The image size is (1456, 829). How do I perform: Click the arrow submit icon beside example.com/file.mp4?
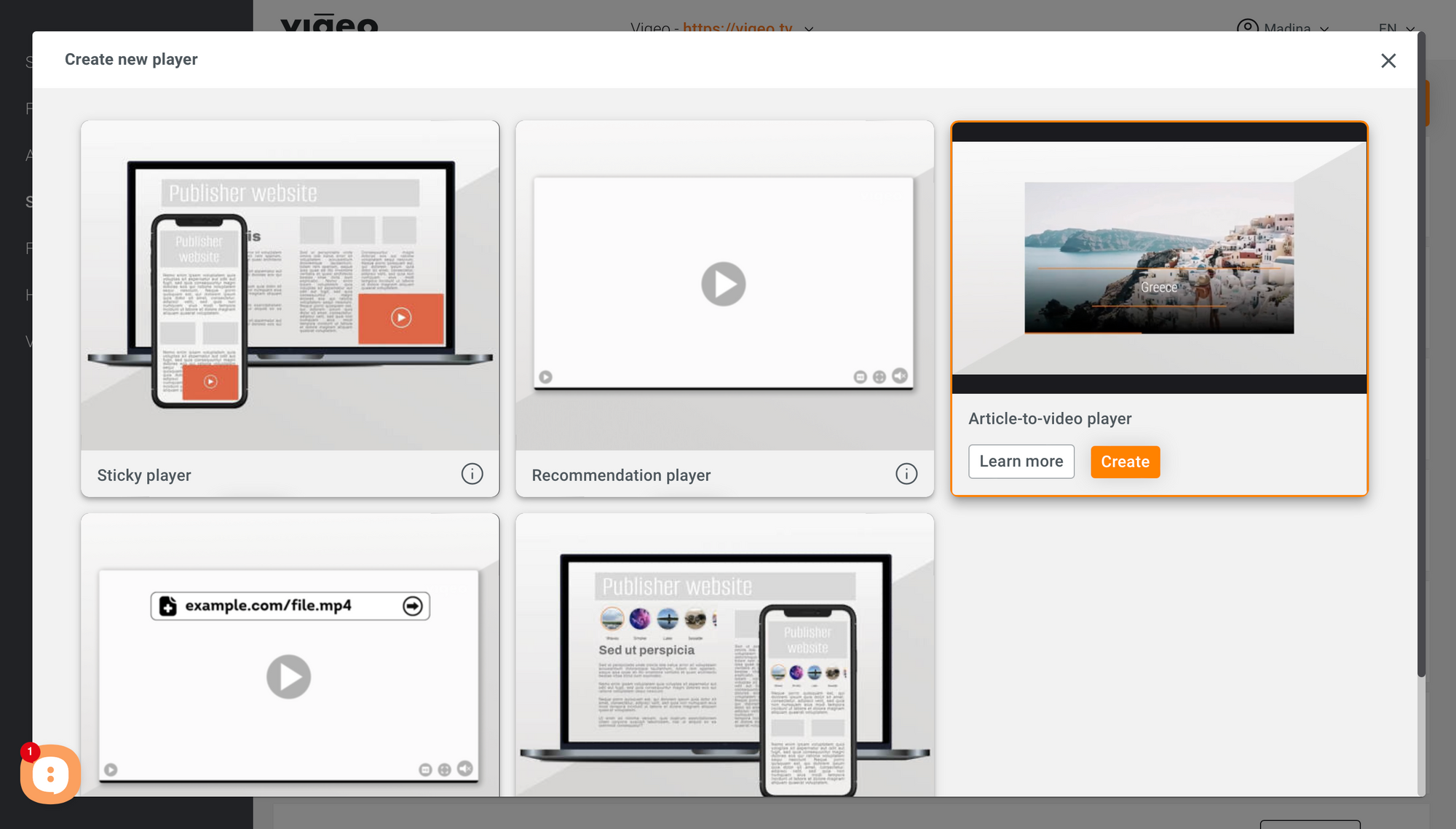pyautogui.click(x=413, y=605)
